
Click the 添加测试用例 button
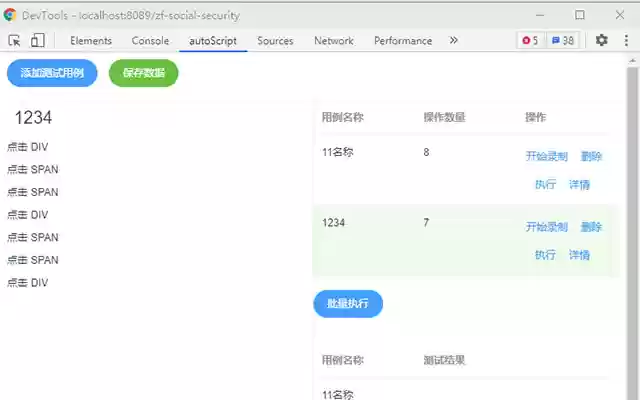[x=52, y=73]
